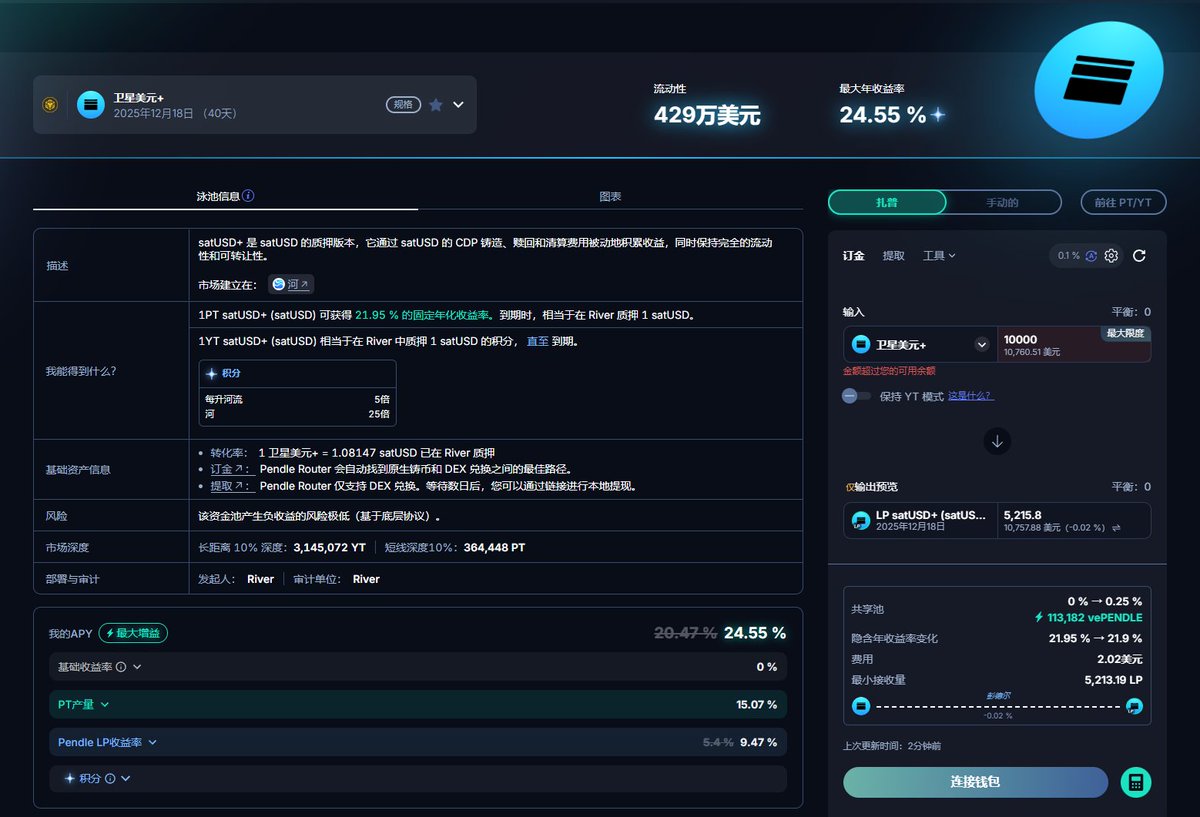Open the green calculator icon button
Screen dimensions: 1200x817
(1135, 782)
